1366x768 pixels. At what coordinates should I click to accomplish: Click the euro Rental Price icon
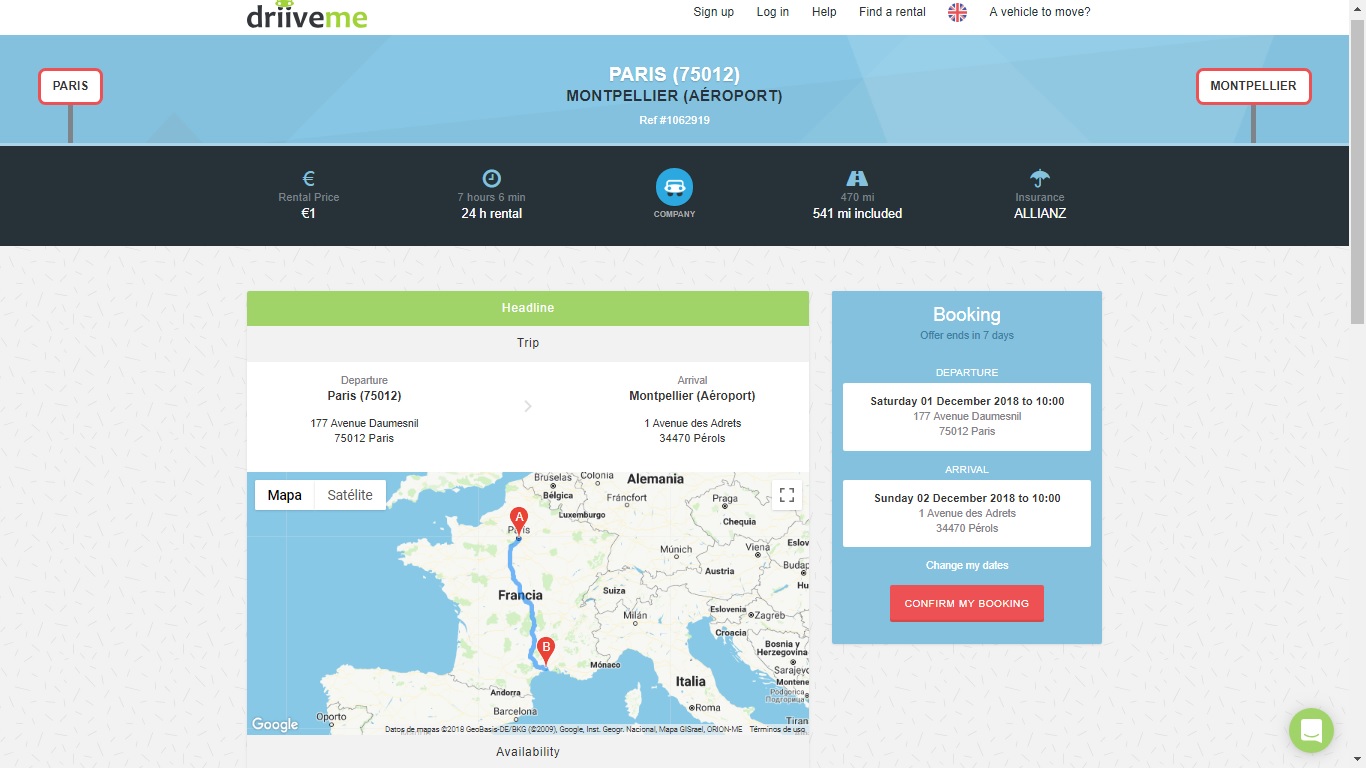(x=309, y=178)
